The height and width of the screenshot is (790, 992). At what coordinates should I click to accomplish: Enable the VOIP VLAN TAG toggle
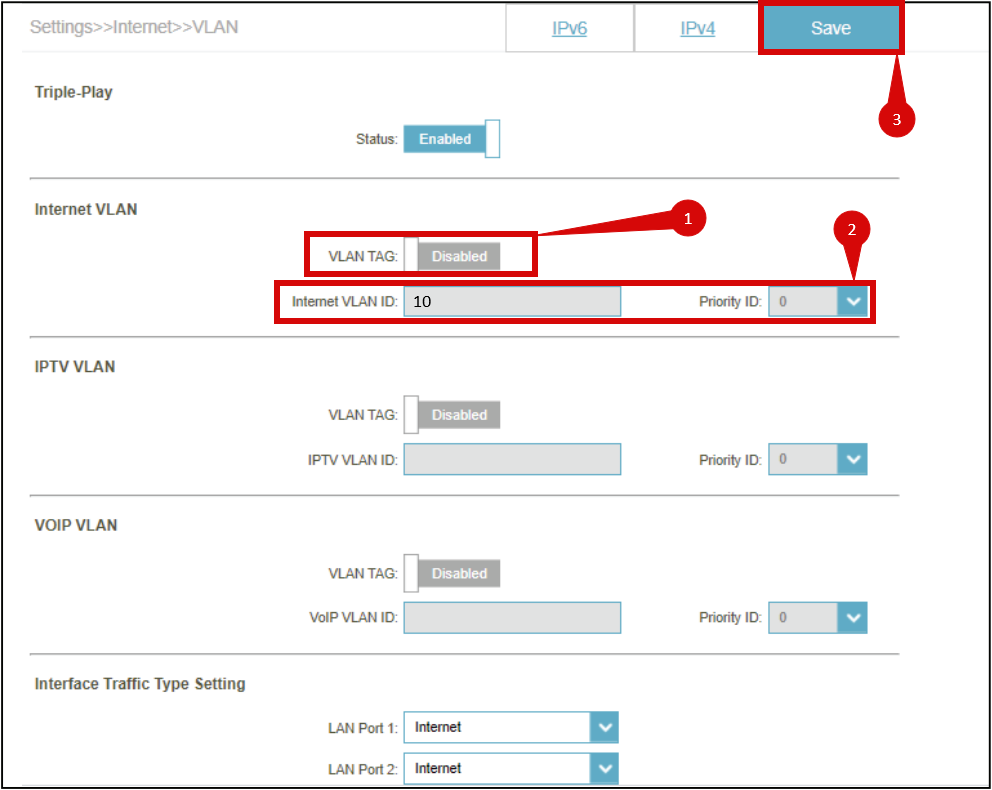click(x=452, y=574)
